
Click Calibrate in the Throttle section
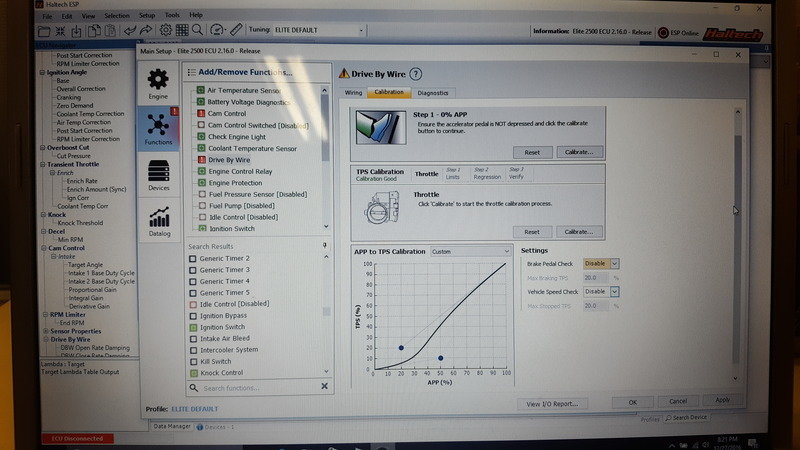pyautogui.click(x=579, y=232)
